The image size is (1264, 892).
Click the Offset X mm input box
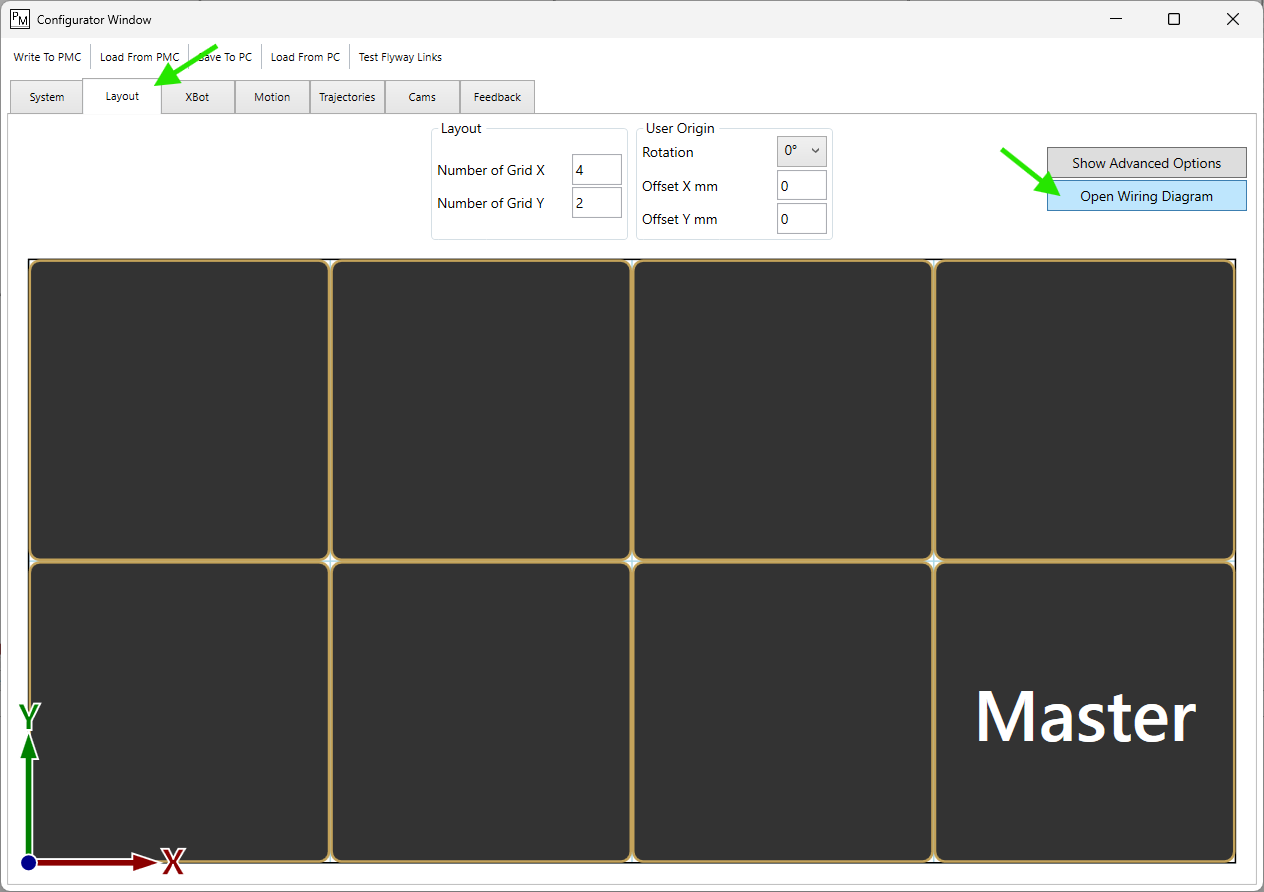coord(801,186)
